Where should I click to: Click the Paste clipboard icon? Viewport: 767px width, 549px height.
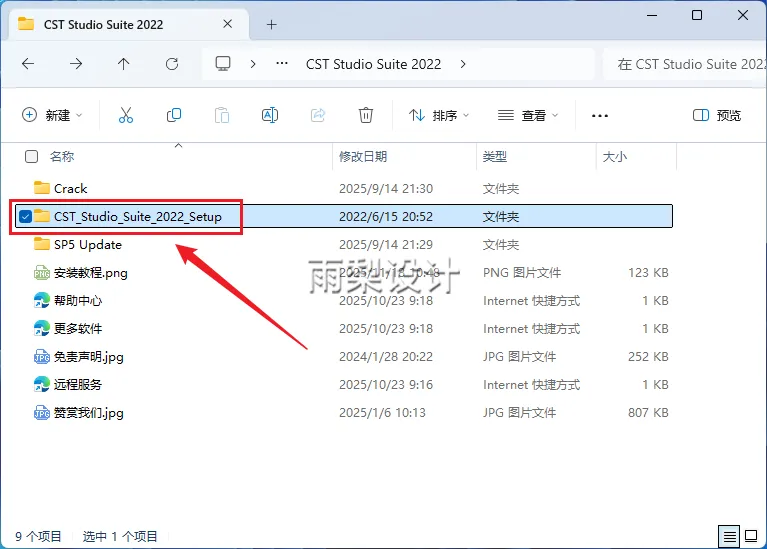click(222, 115)
